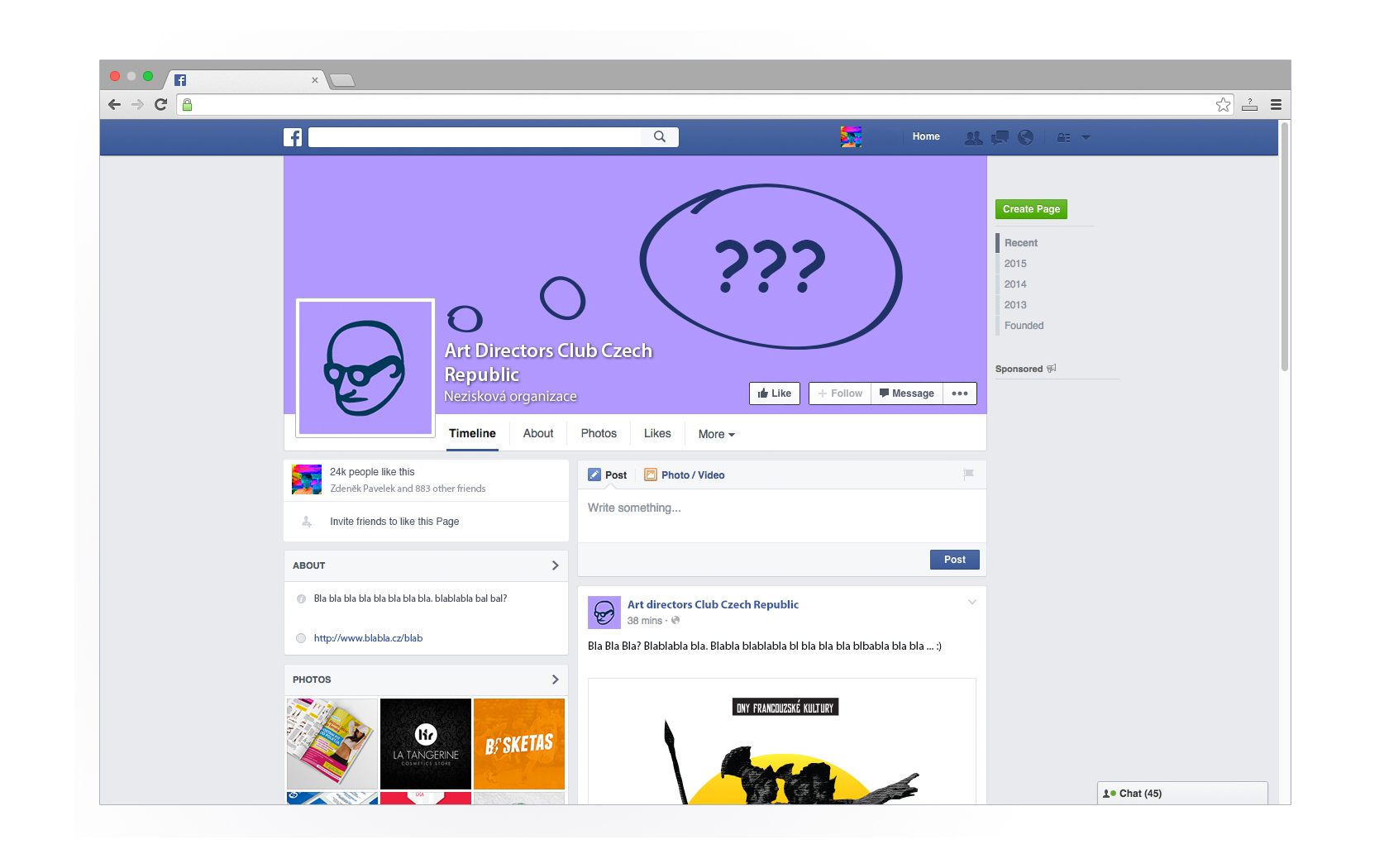This screenshot has width=1389, height=868.
Task: Expand the ABOUT section chevron
Action: coord(555,565)
